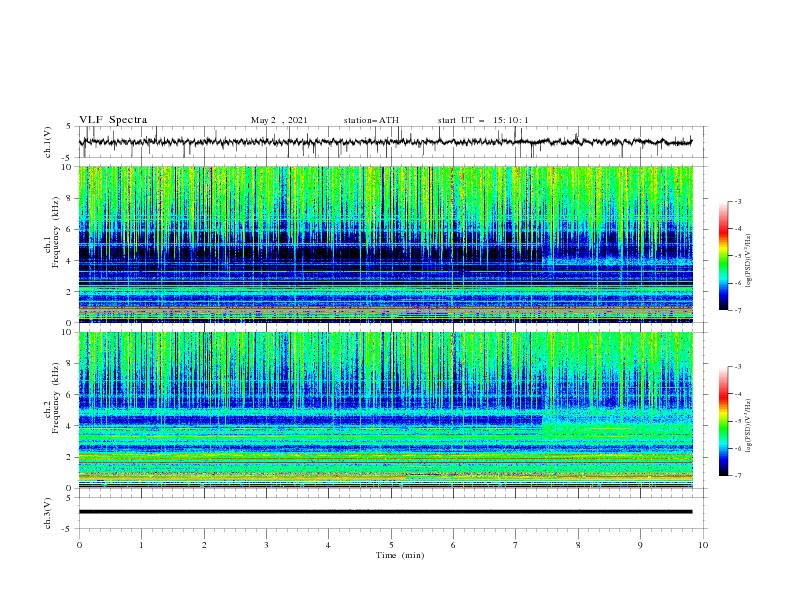Click the time axis tick label "4"
792x612 pixels.
(x=329, y=545)
